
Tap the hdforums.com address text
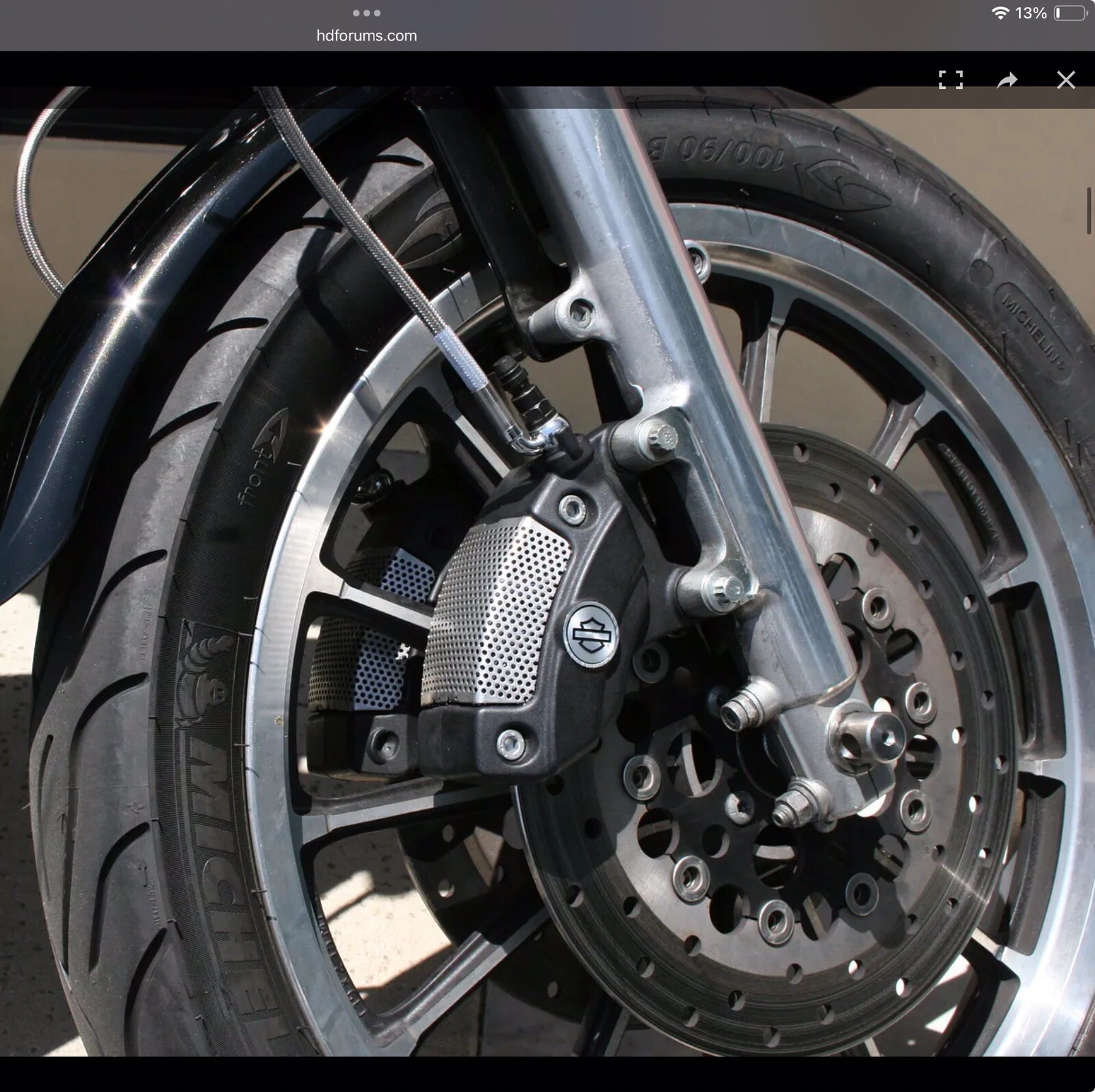pyautogui.click(x=366, y=36)
